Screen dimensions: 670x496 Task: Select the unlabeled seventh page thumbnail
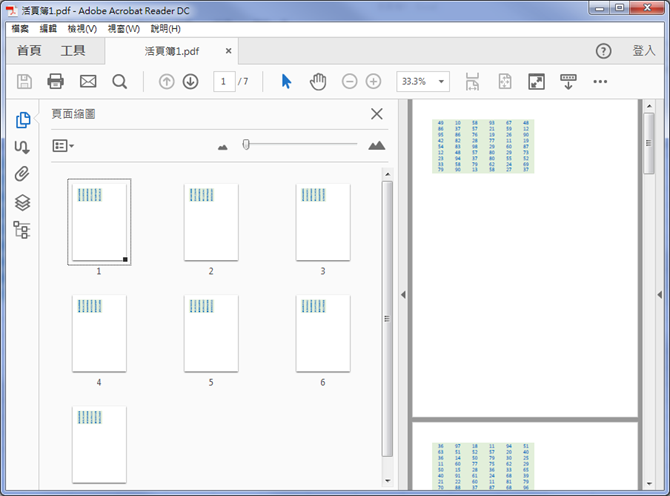coord(99,444)
